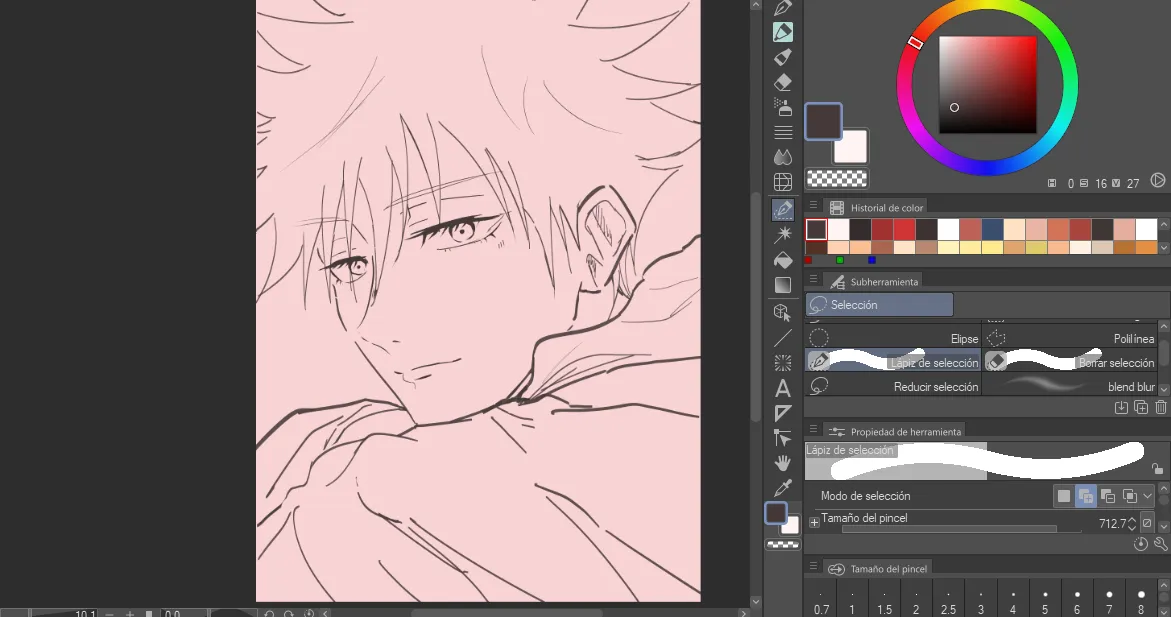The height and width of the screenshot is (617, 1171).
Task: Increase brush size value with stepper
Action: click(1132, 520)
